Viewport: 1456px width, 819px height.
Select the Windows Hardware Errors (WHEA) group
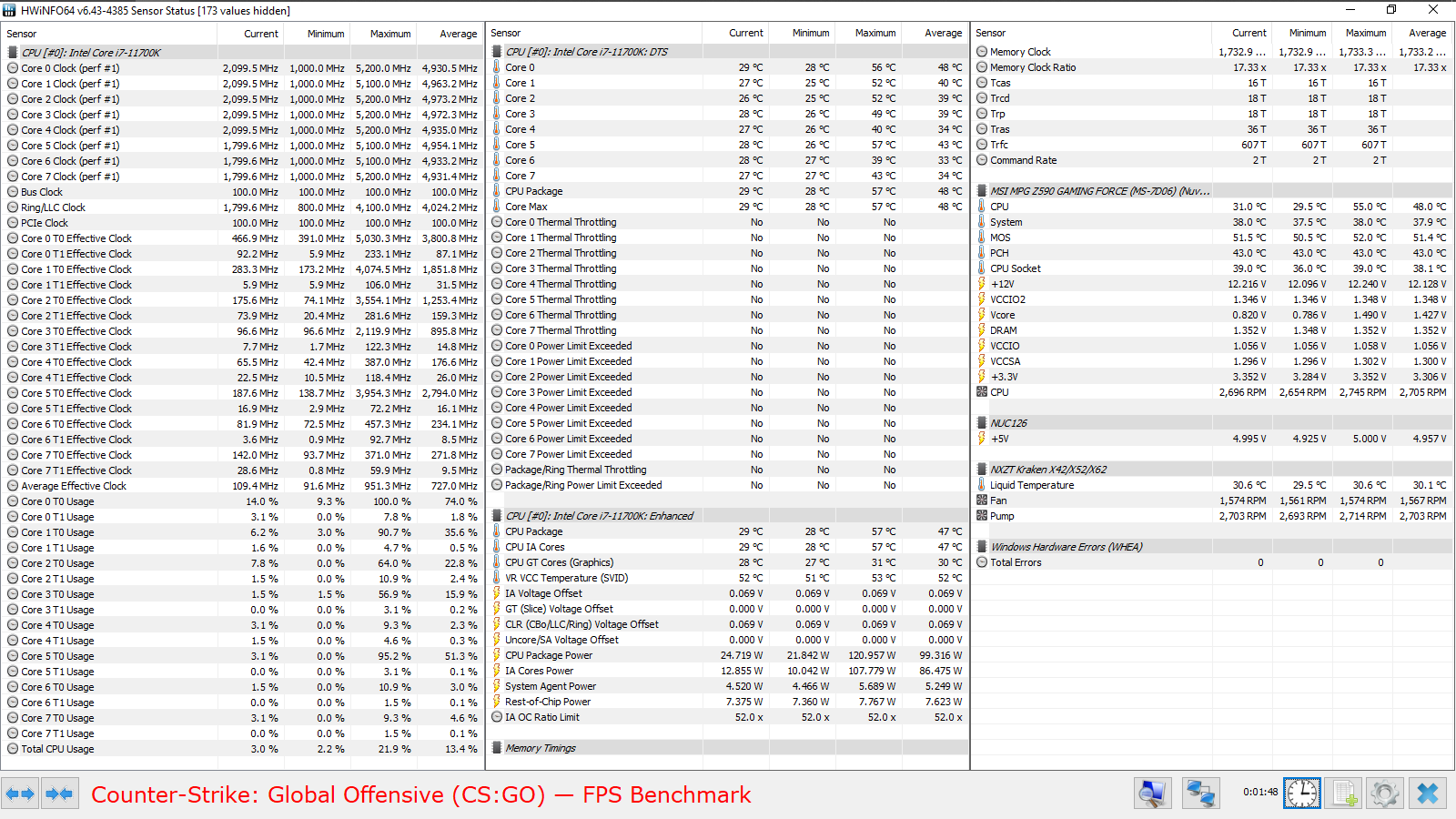(x=1212, y=547)
